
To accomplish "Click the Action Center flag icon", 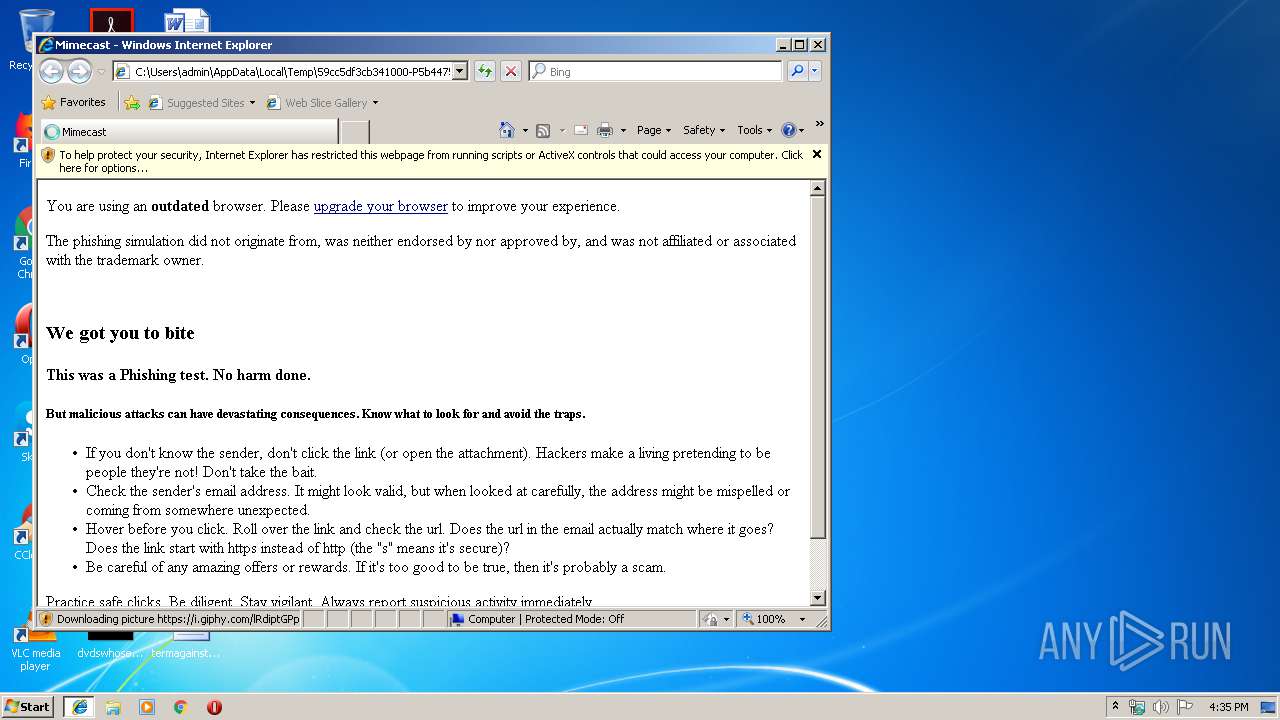I will pos(1185,707).
